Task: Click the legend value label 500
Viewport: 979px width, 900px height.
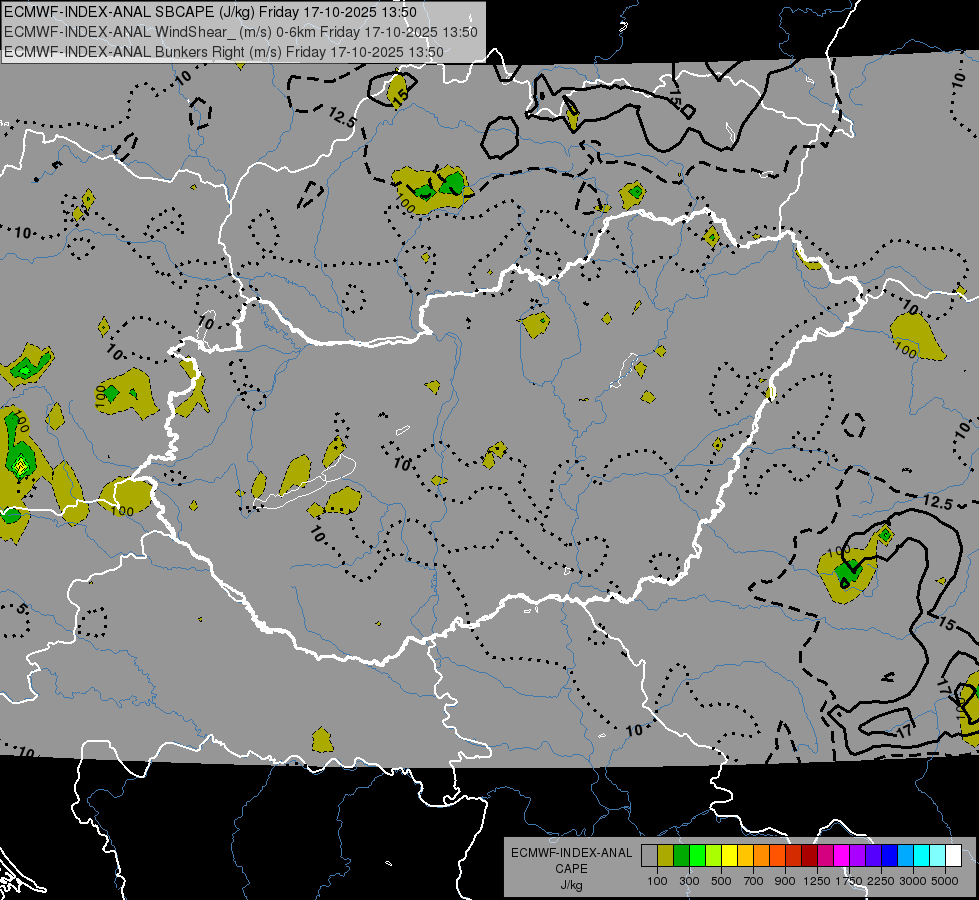Action: [x=722, y=881]
